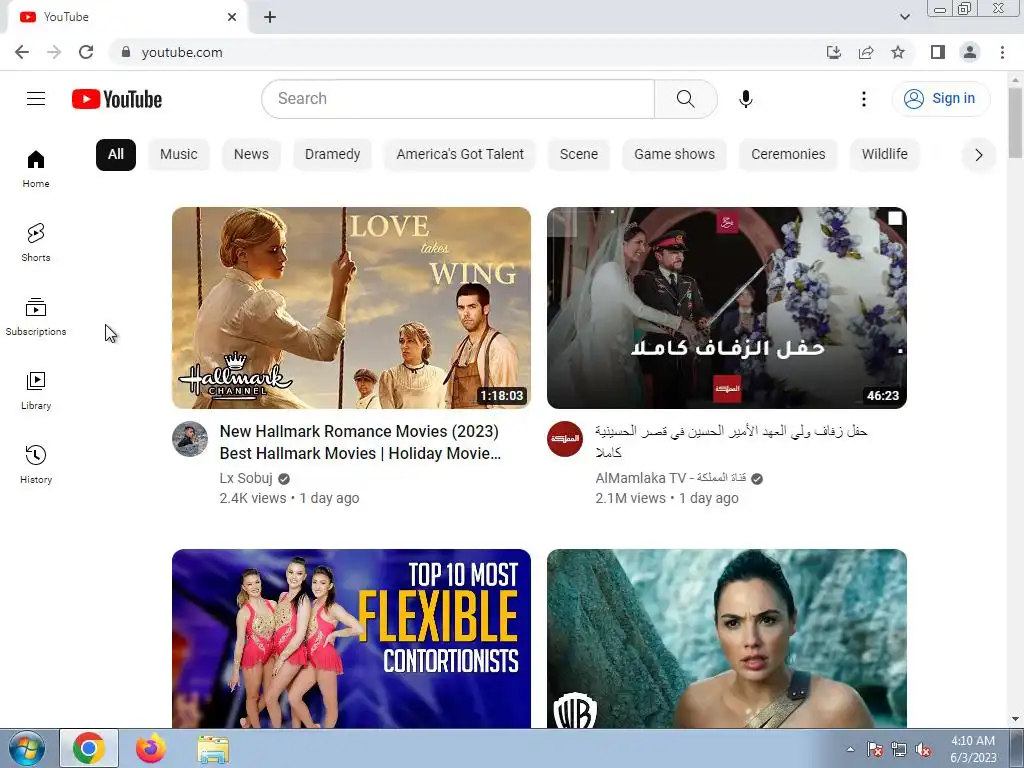Open royal wedding video thumbnail
The height and width of the screenshot is (768, 1024).
click(x=727, y=308)
